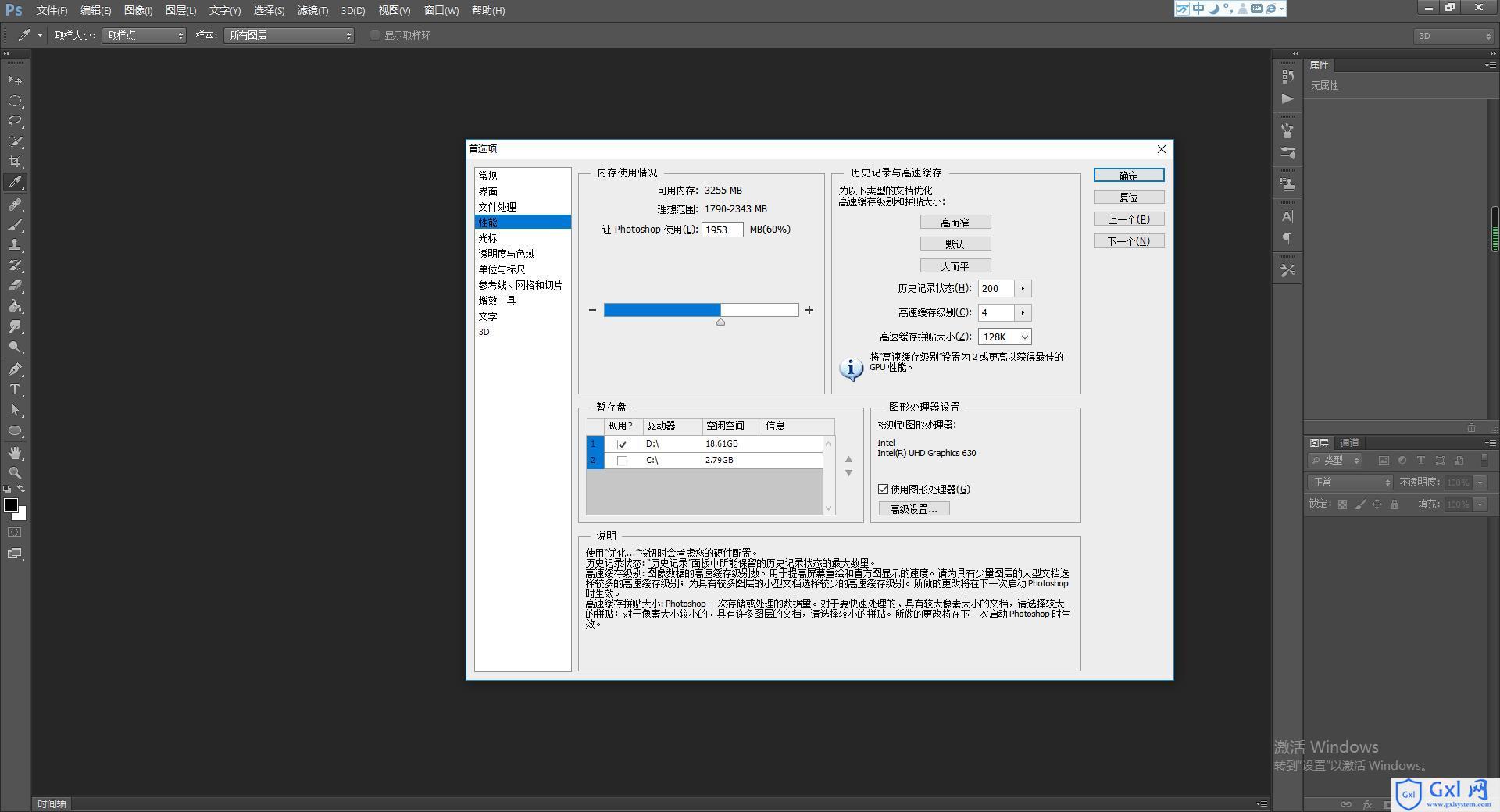
Task: Expand the 历史记录状态 arrow
Action: point(1023,289)
